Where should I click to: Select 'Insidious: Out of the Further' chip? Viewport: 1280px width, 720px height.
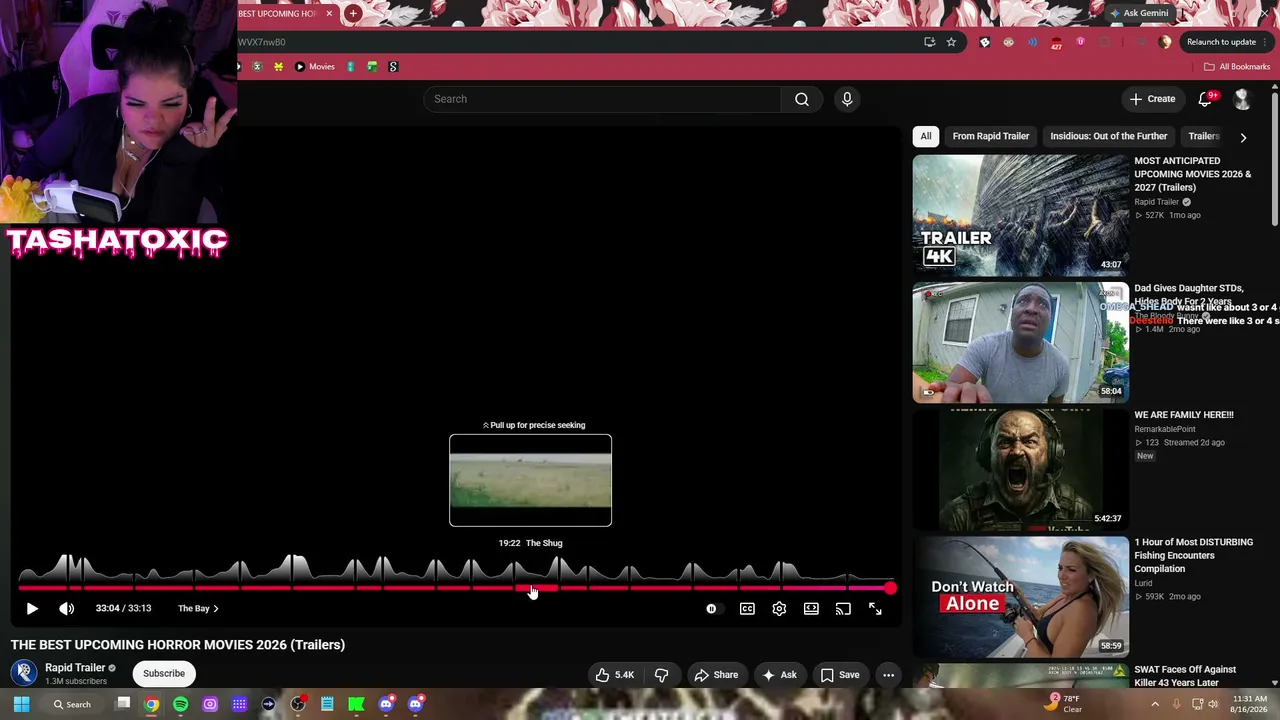click(1108, 136)
